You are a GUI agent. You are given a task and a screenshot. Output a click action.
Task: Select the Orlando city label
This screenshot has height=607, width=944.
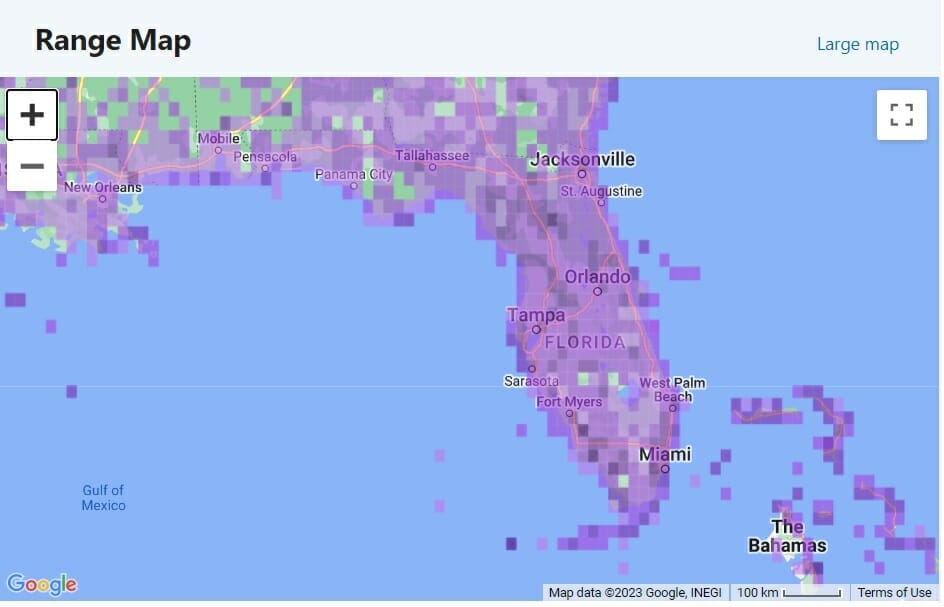tap(599, 278)
